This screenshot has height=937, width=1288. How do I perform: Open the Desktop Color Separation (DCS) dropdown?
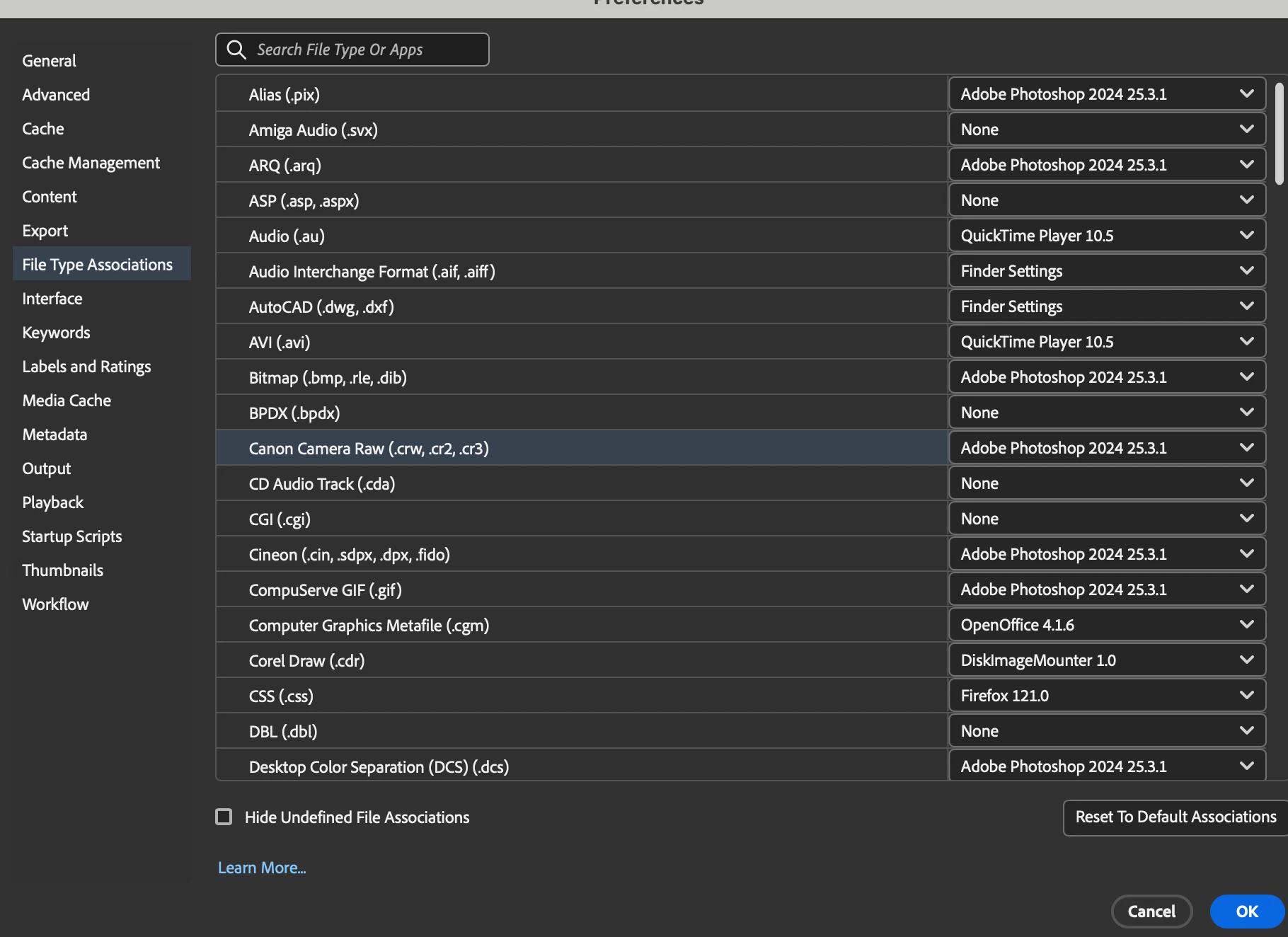[x=1107, y=766]
